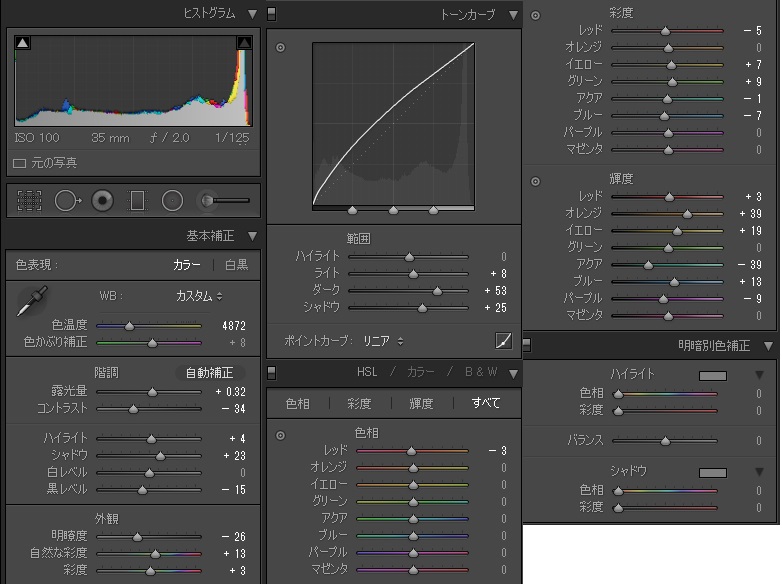Toggle the HSL panel on/off switch

[272, 373]
